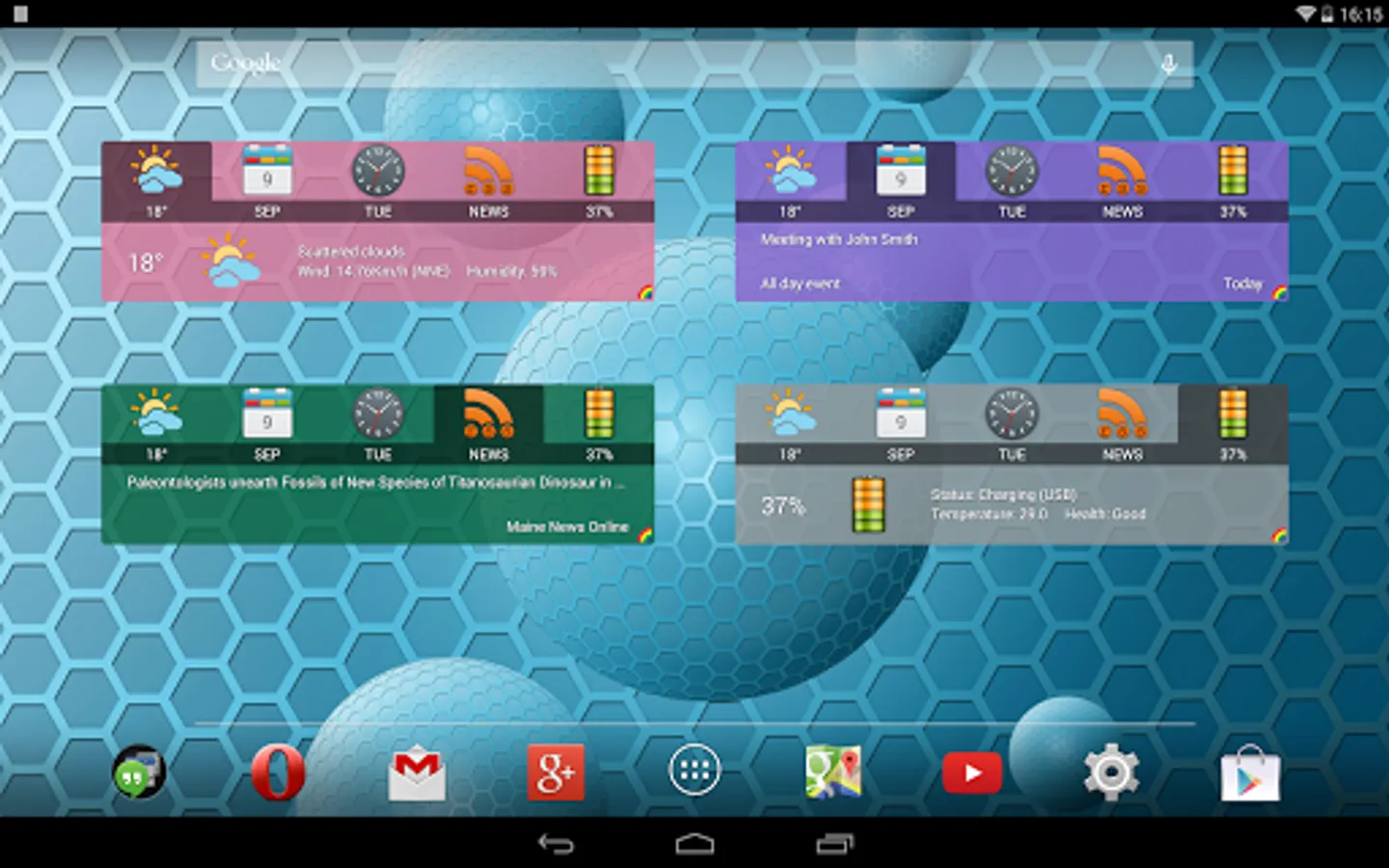This screenshot has width=1389, height=868.
Task: Tap Android back navigation button
Action: click(x=556, y=844)
